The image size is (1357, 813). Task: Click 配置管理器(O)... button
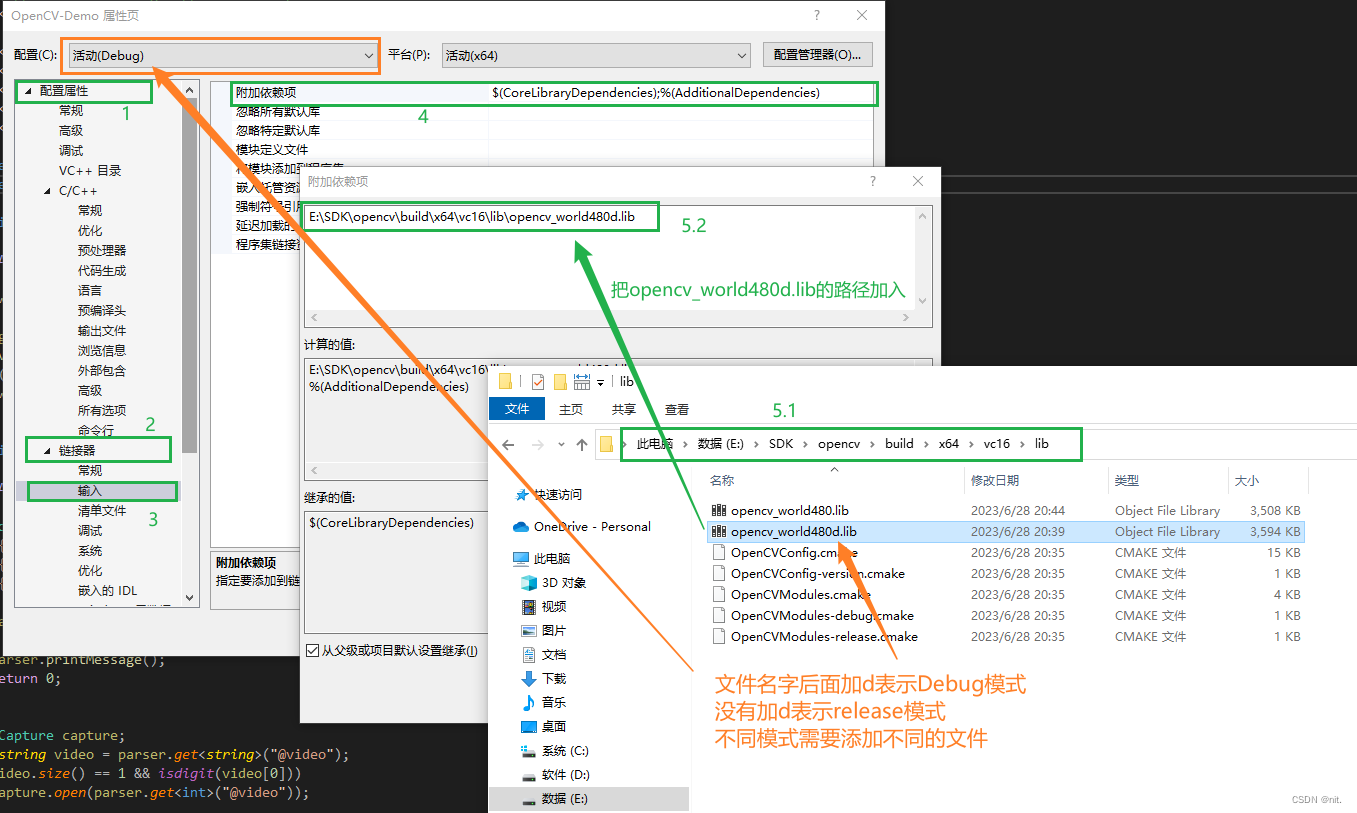[x=818, y=56]
